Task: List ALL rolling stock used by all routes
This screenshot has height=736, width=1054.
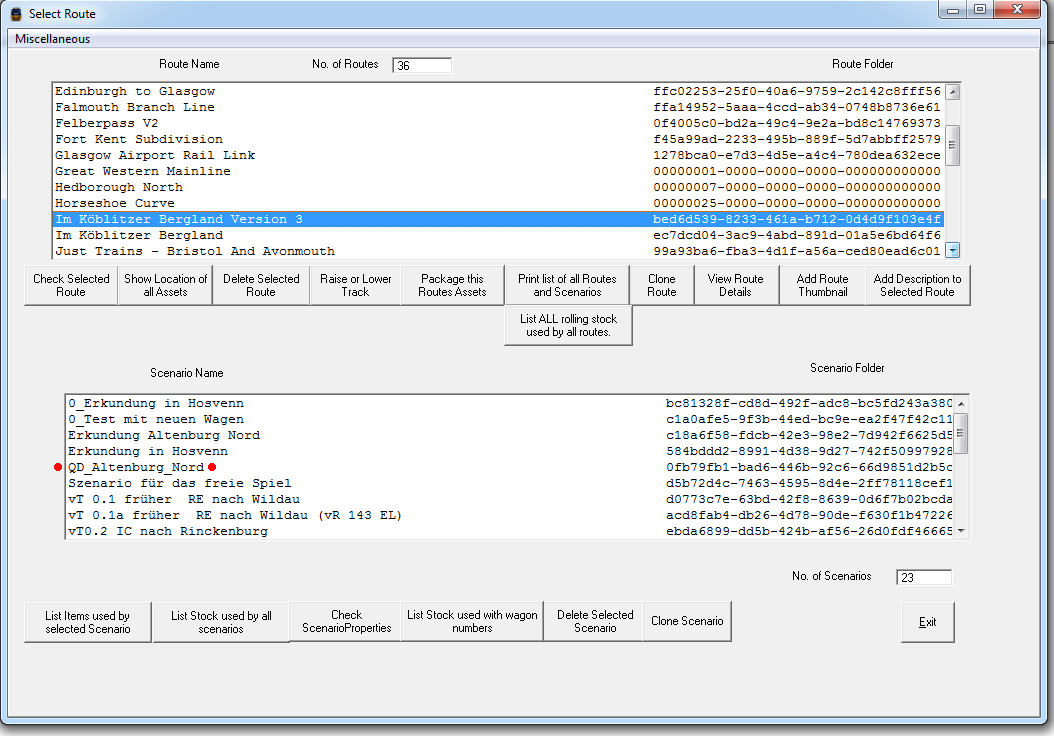Action: point(568,326)
